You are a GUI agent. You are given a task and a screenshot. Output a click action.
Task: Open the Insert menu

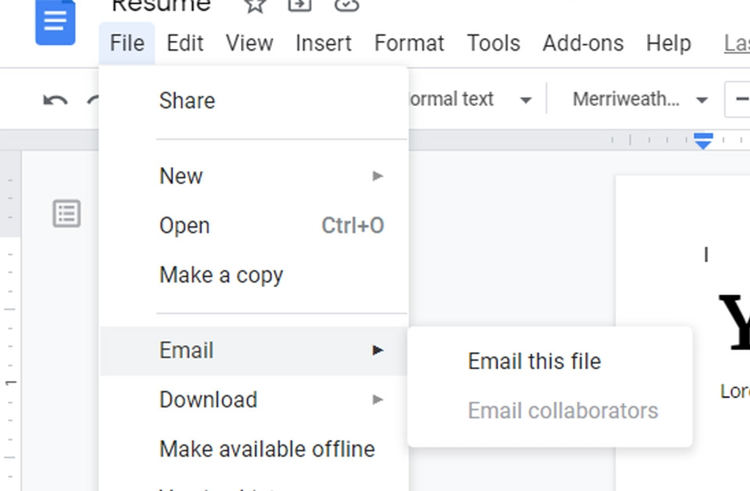(x=323, y=43)
